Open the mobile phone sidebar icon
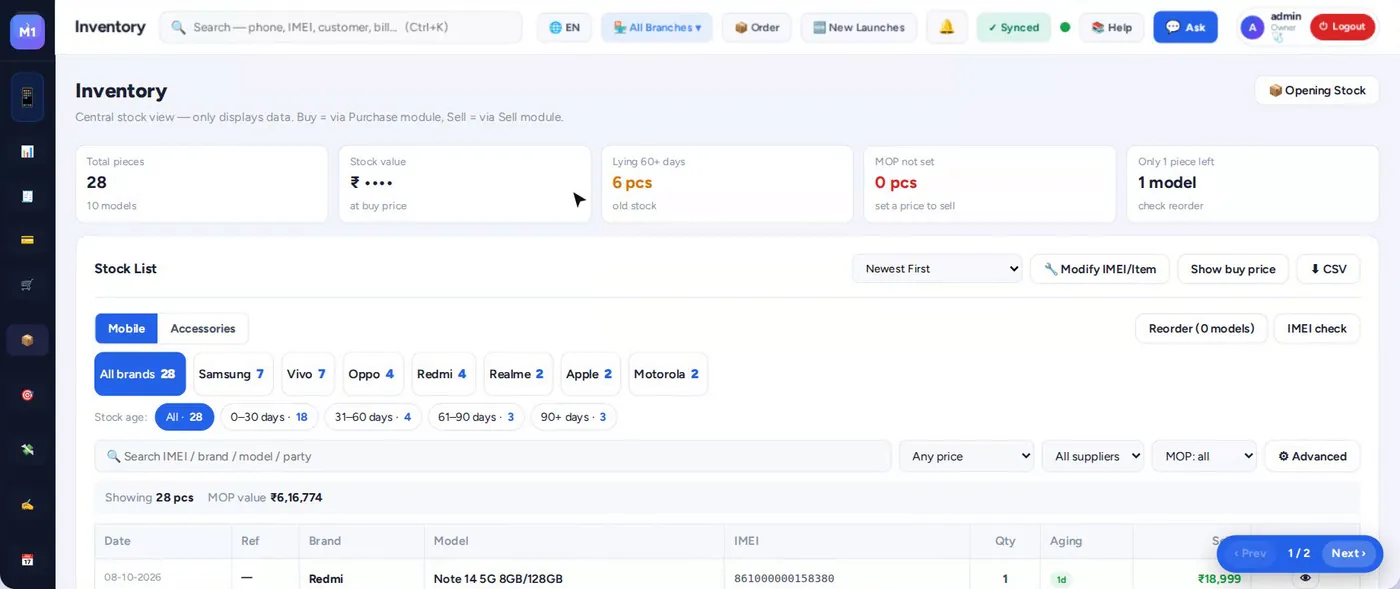Image resolution: width=1400 pixels, height=589 pixels. tap(27, 97)
